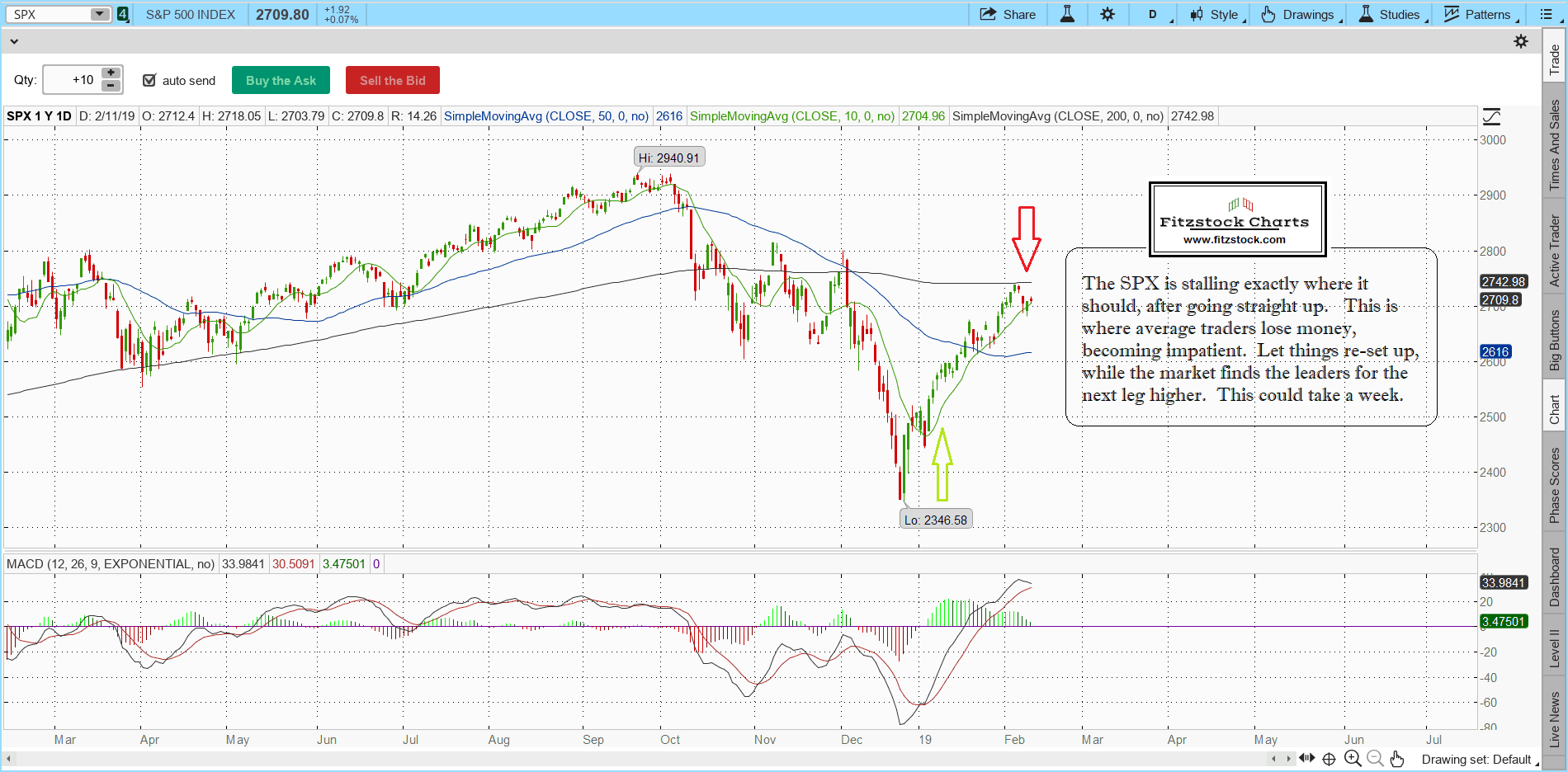Open the flask Edit Studies icon
Viewport: 1568px width, 772px height.
pos(1067,14)
